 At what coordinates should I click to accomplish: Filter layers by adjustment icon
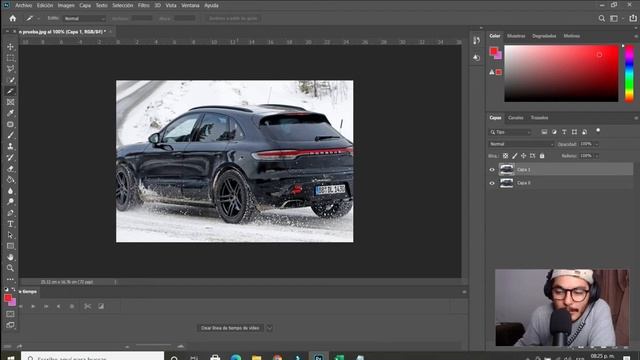point(554,132)
